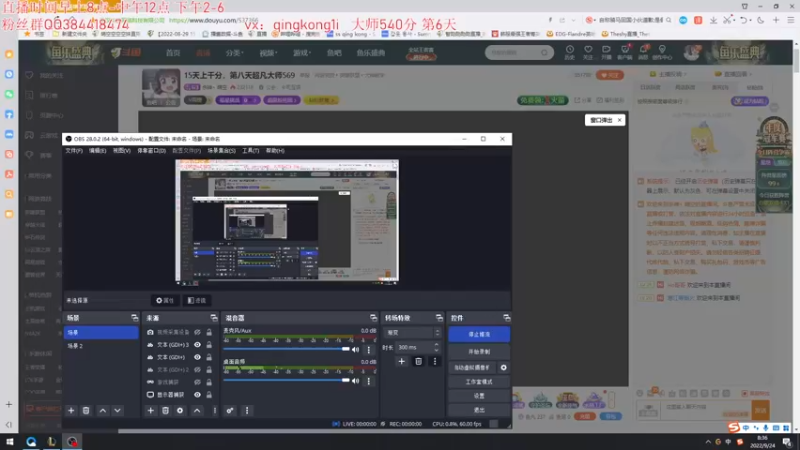Remove the selected scene with the trash icon
This screenshot has height=450, width=800.
(86, 411)
